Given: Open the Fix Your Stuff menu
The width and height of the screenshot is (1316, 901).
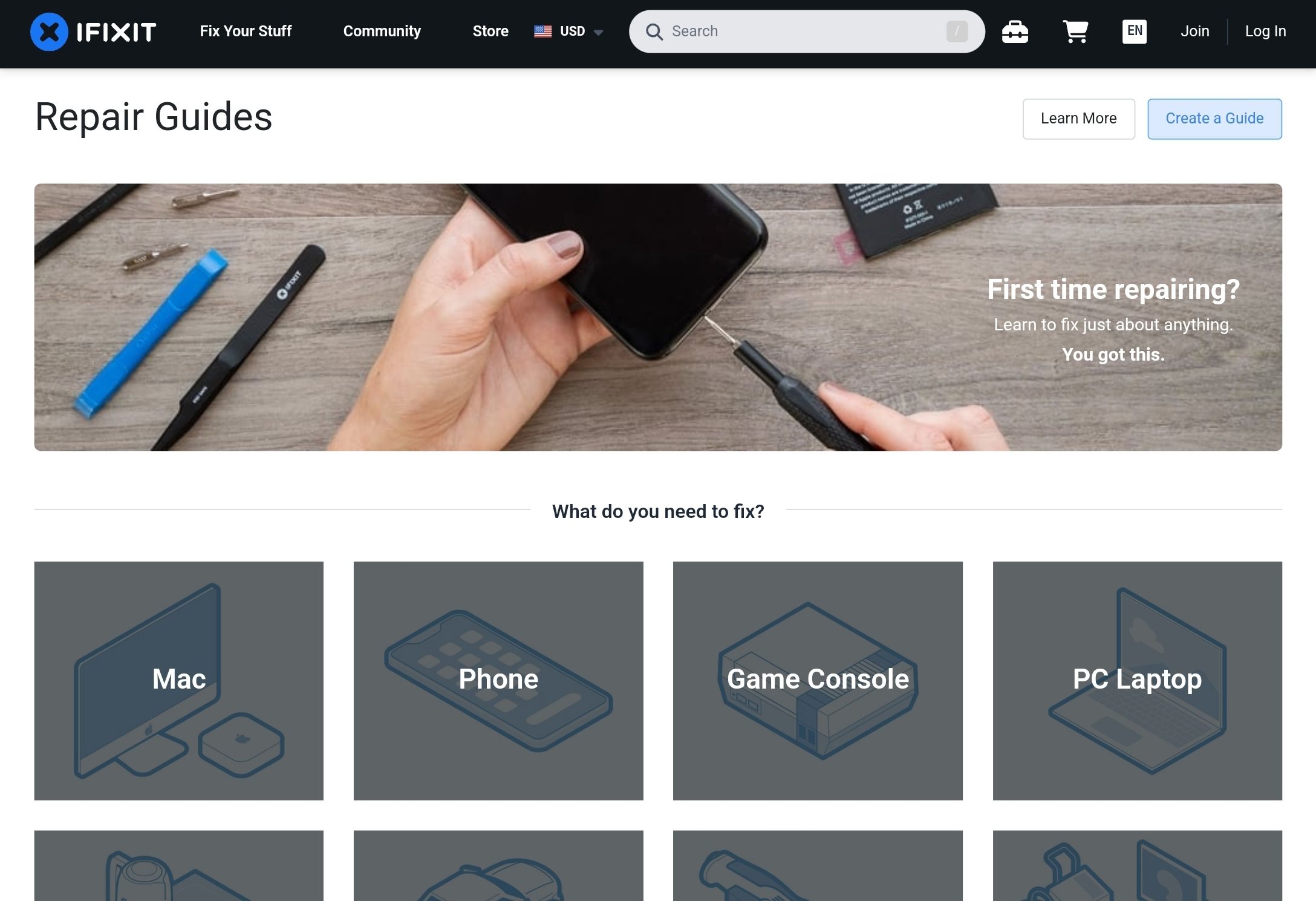Looking at the screenshot, I should (245, 31).
